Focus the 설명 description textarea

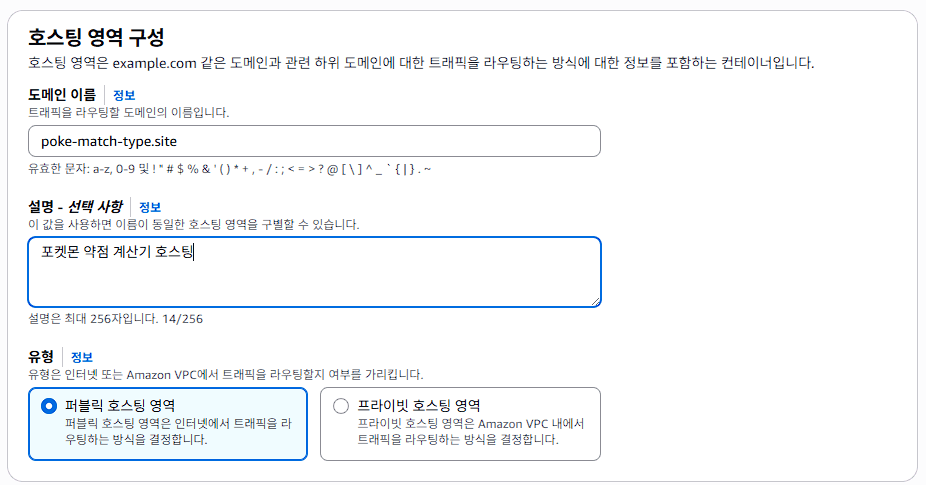click(314, 272)
